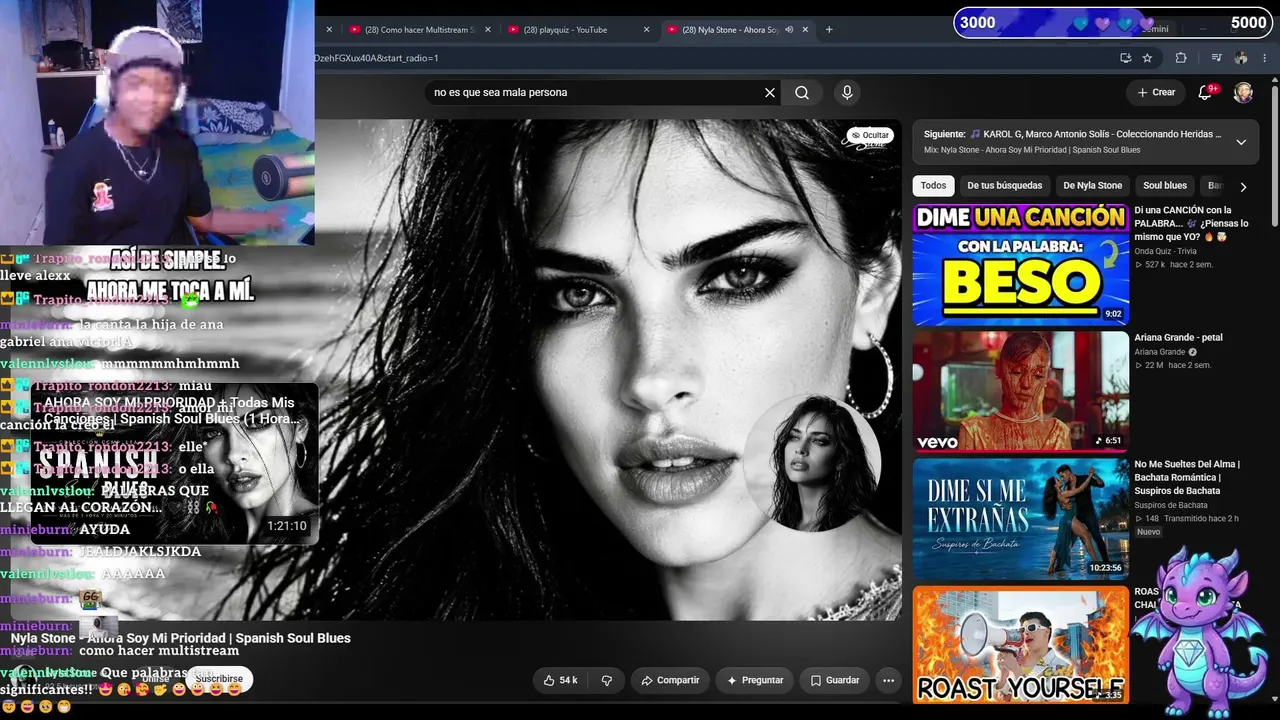Screen dimensions: 1280x720
Task: Open the Dime Si Me Extrañas bachata thumbnail
Action: 1020,519
